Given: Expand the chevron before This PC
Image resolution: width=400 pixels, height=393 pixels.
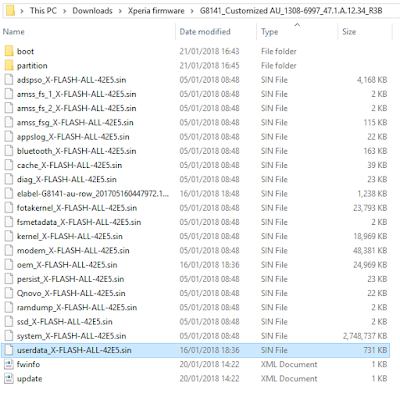Looking at the screenshot, I should (22, 11).
